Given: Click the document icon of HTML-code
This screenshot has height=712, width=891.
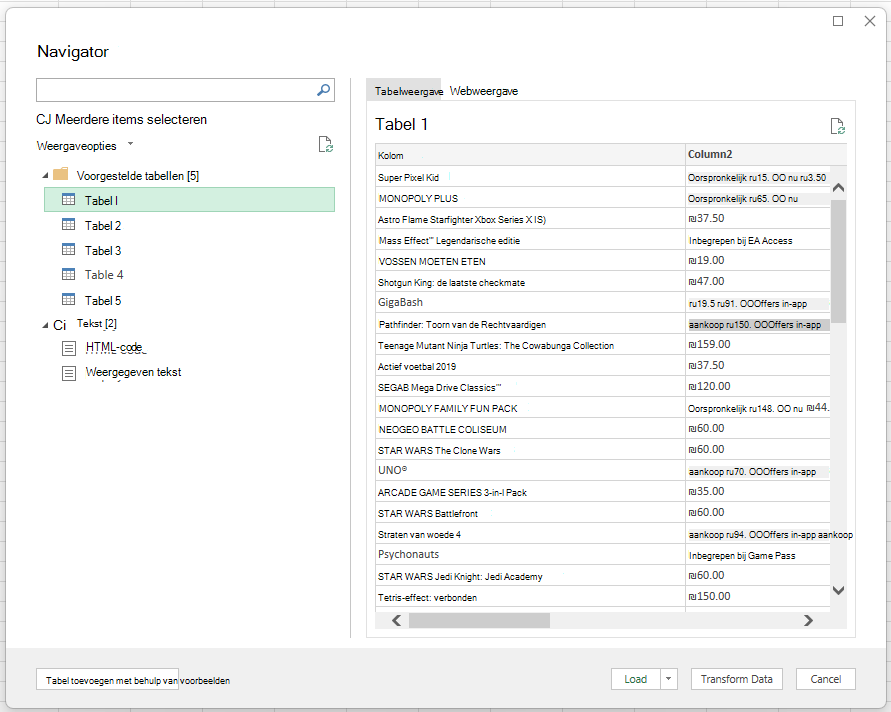Looking at the screenshot, I should 69,348.
